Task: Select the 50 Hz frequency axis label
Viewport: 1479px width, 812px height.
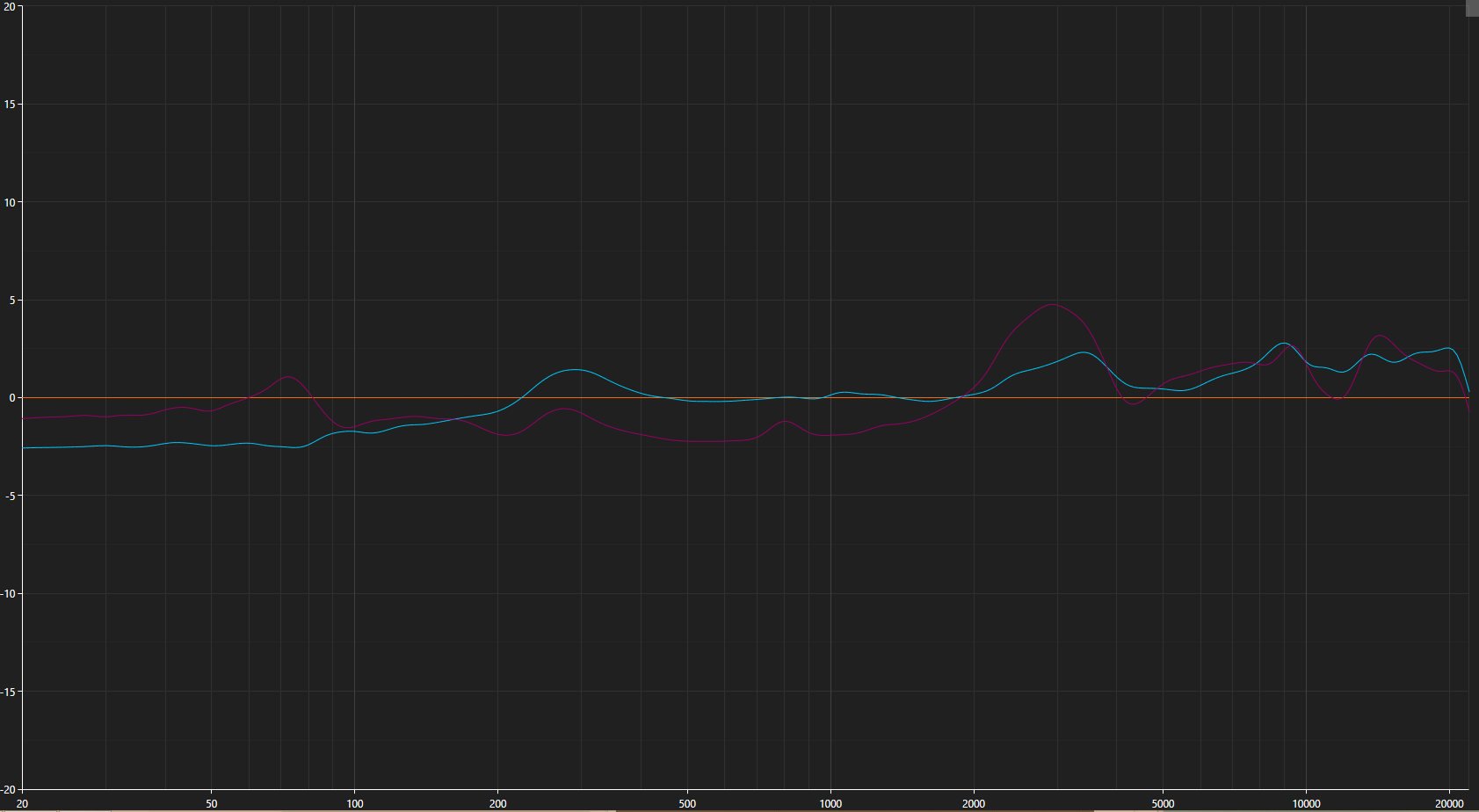Action: [x=210, y=803]
